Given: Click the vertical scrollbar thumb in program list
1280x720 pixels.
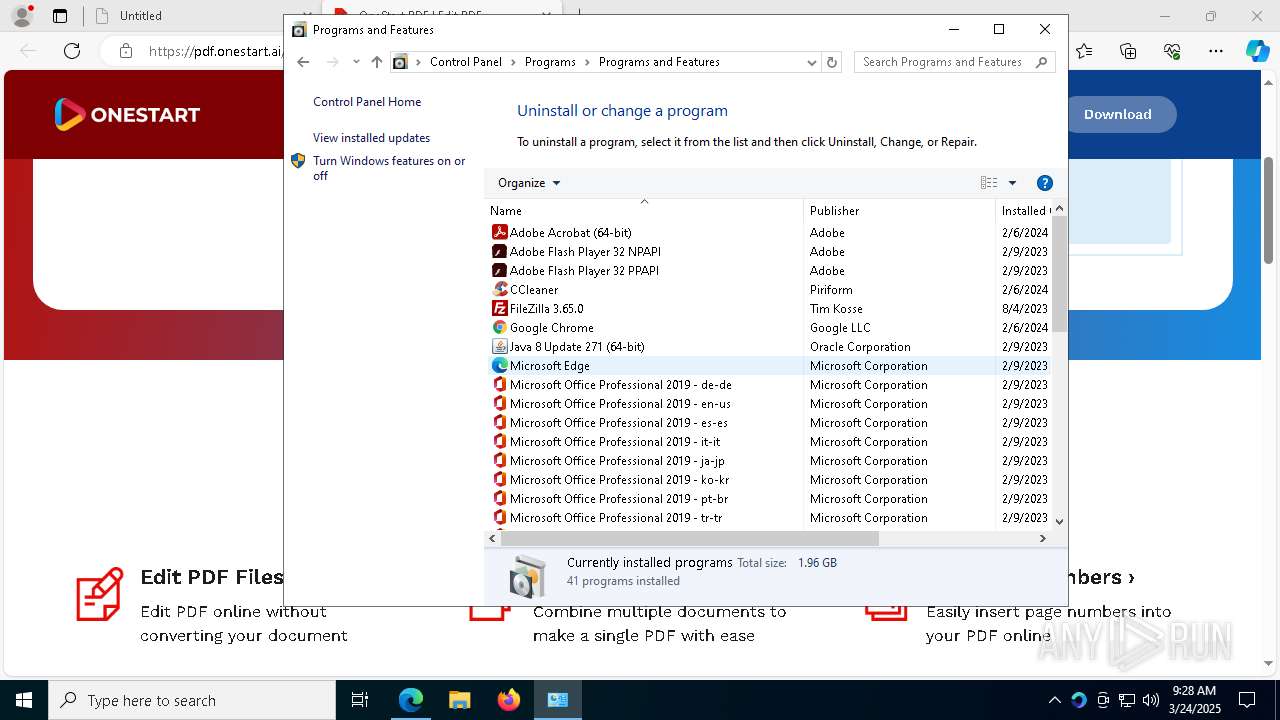Looking at the screenshot, I should pyautogui.click(x=1059, y=274).
